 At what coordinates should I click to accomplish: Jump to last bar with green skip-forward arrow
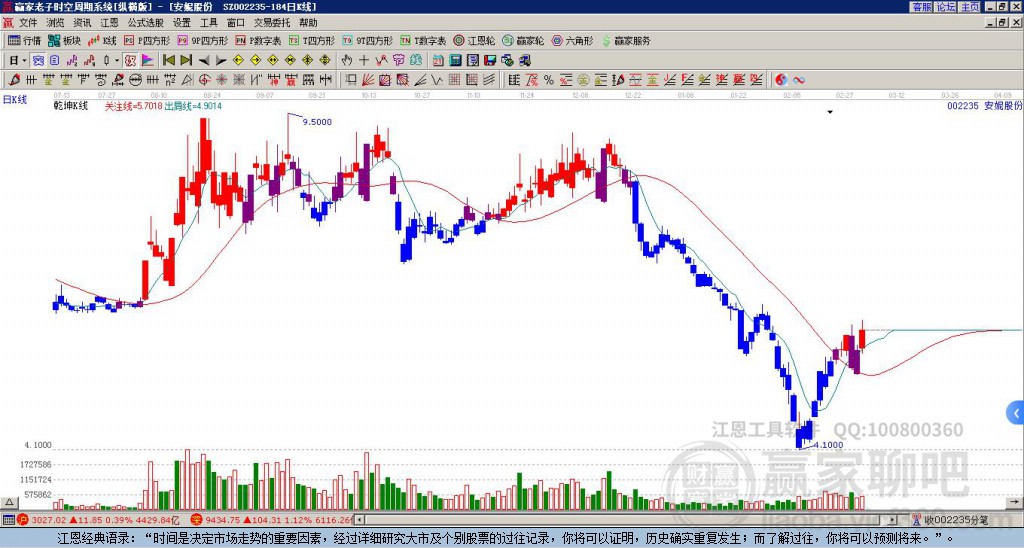(x=186, y=61)
